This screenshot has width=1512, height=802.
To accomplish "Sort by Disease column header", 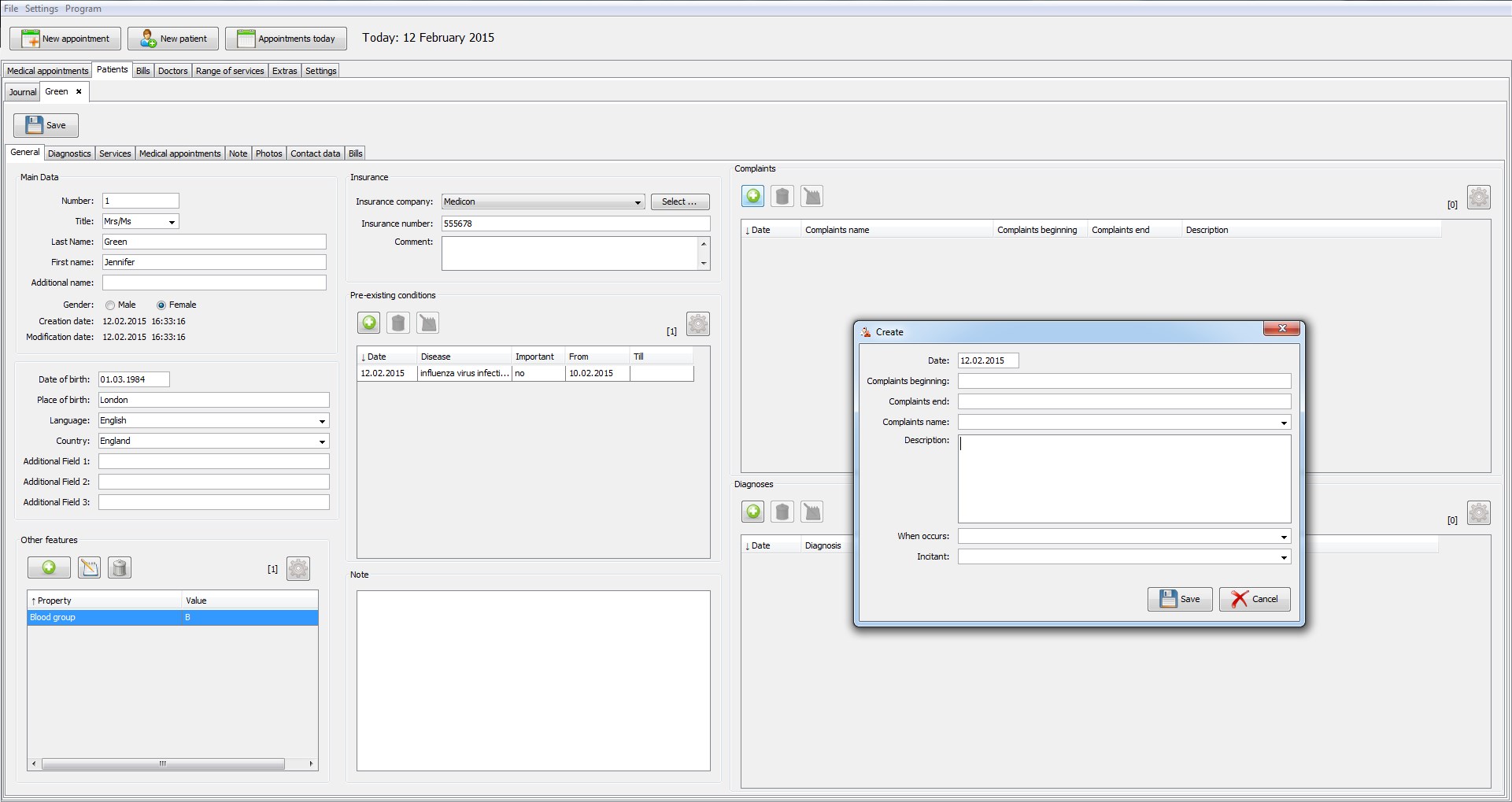I will 464,357.
